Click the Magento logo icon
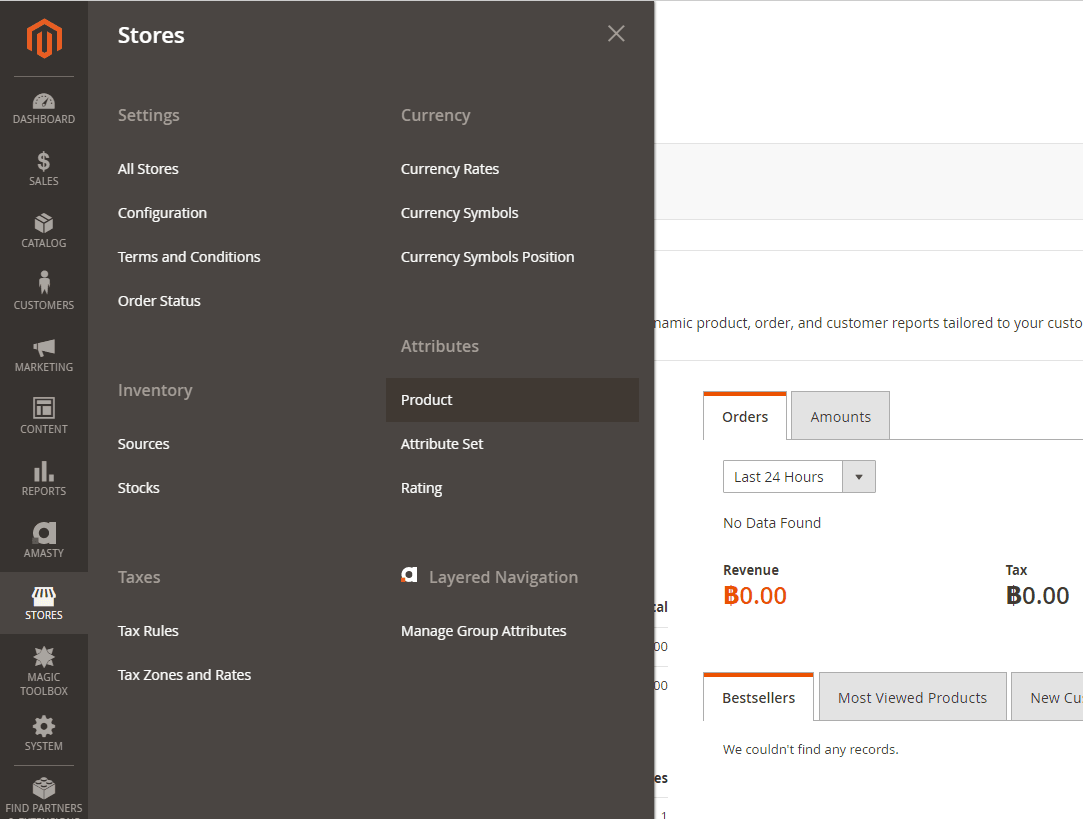This screenshot has height=819, width=1083. click(x=44, y=39)
